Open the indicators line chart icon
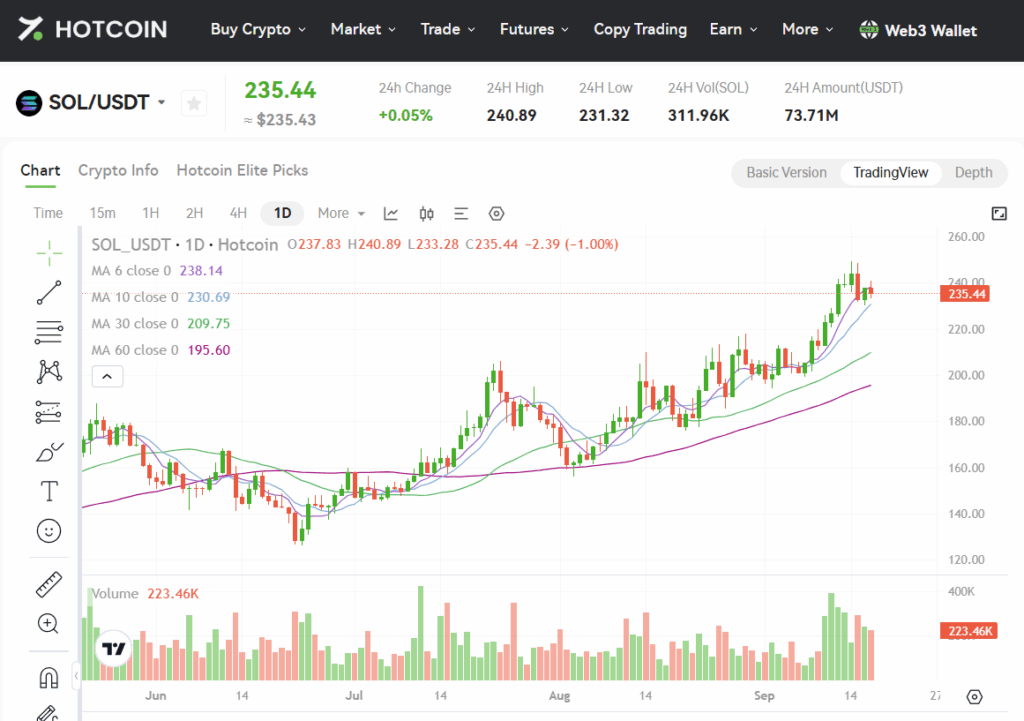The width and height of the screenshot is (1024, 721). [391, 214]
